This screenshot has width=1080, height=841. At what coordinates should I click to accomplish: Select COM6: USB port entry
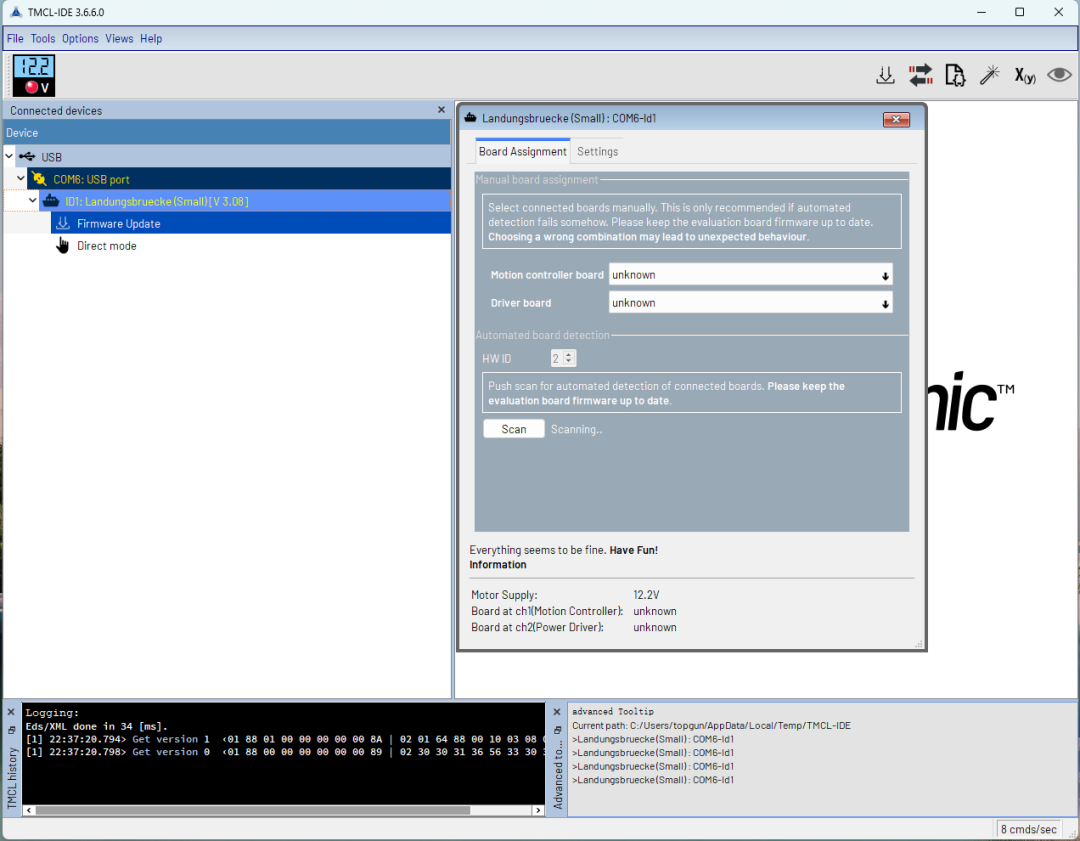point(239,179)
